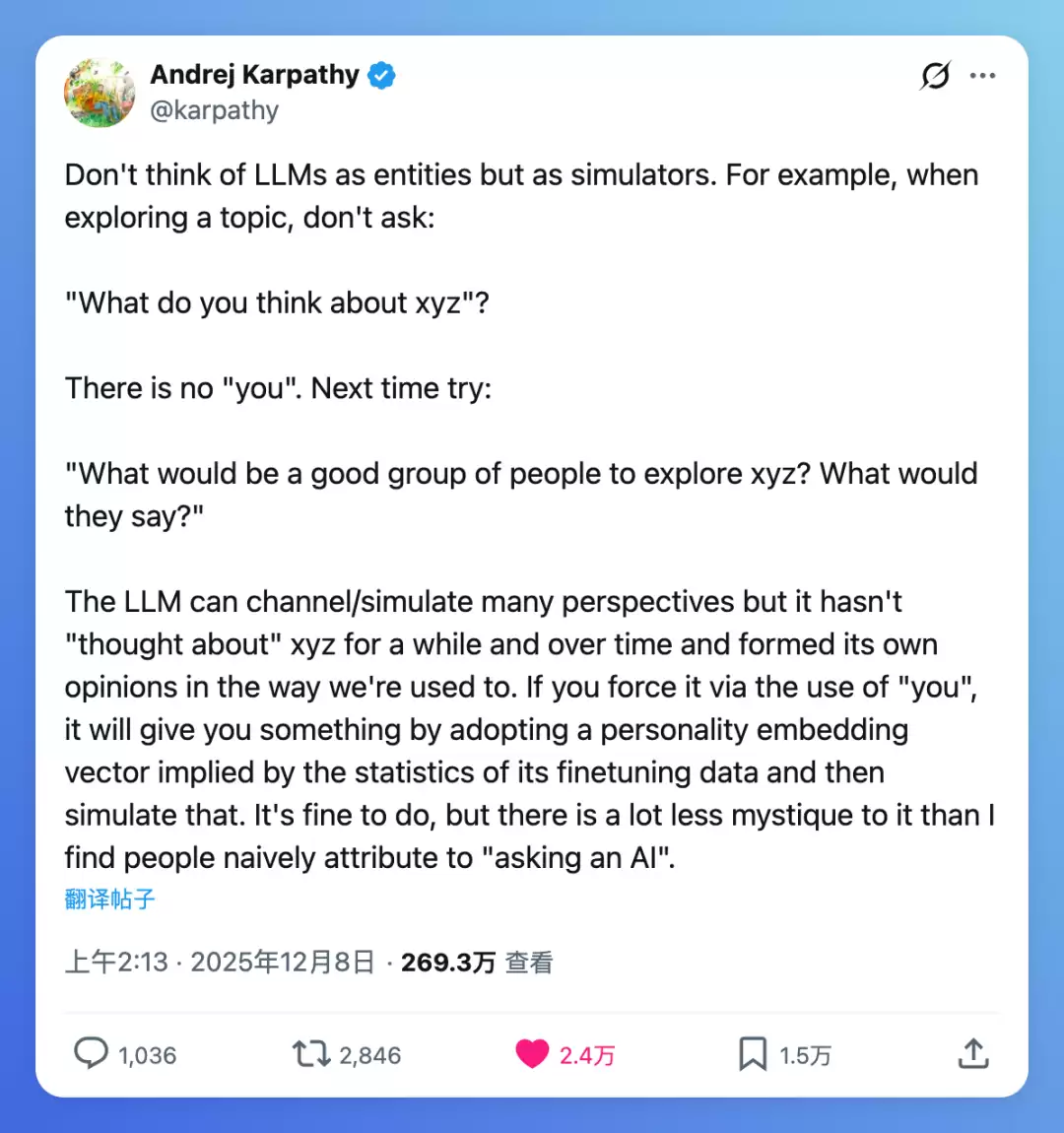
Task: Click the 1.5万 bookmarks count
Action: 805,1055
